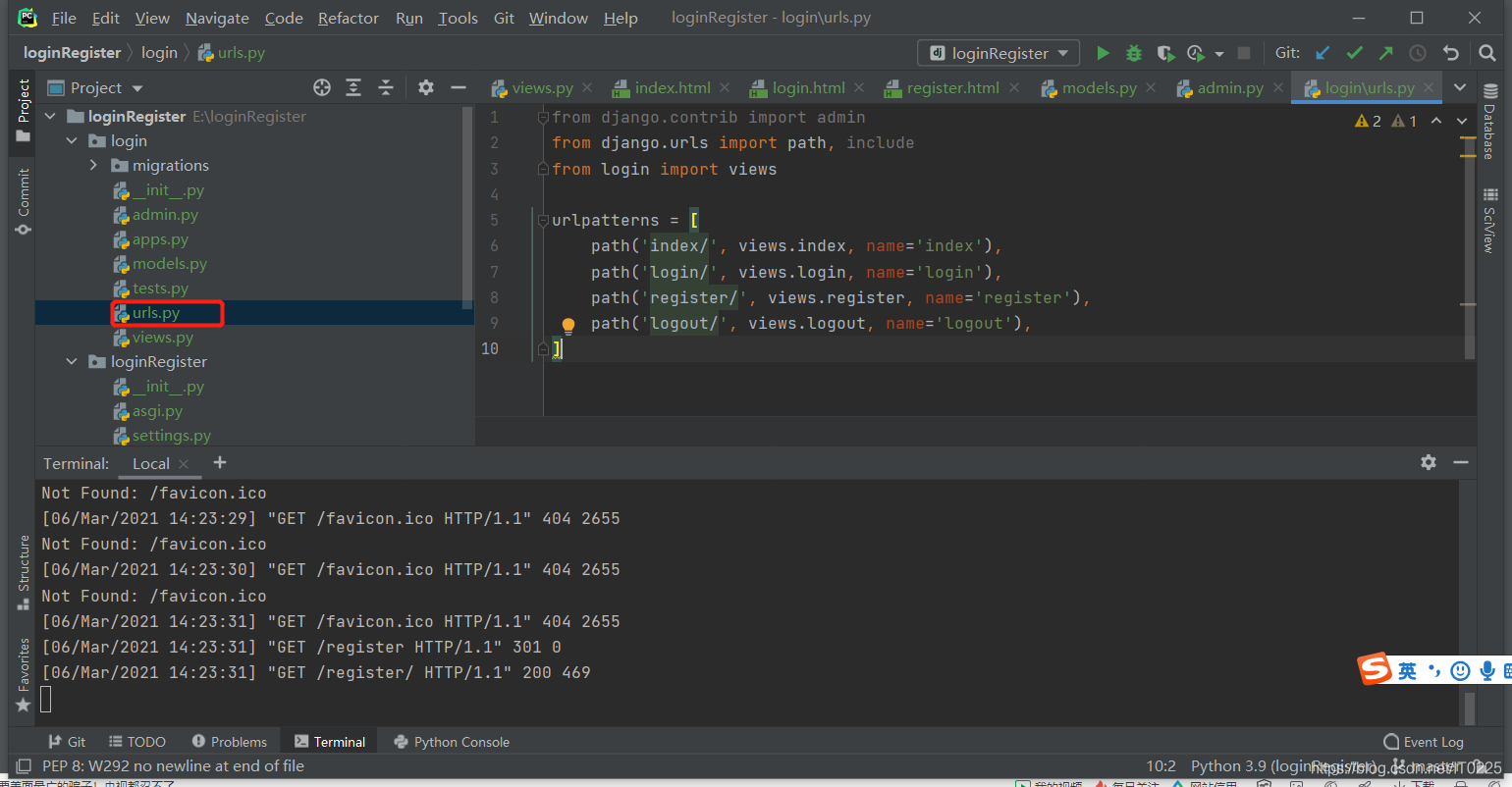Hide the Project tool window
Viewport: 1512px width, 787px height.
point(458,87)
